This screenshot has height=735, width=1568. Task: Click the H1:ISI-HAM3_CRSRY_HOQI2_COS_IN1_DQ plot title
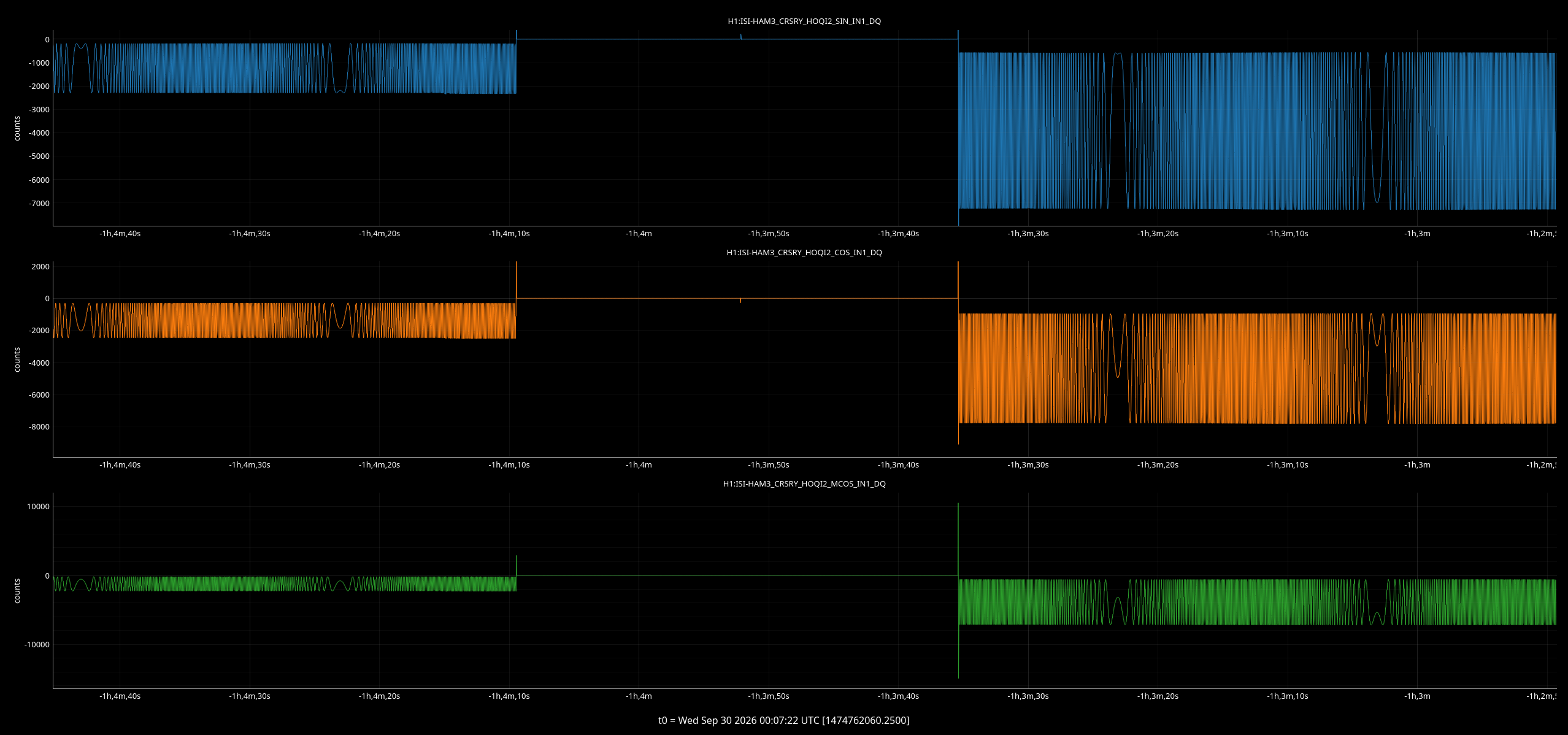tap(804, 252)
